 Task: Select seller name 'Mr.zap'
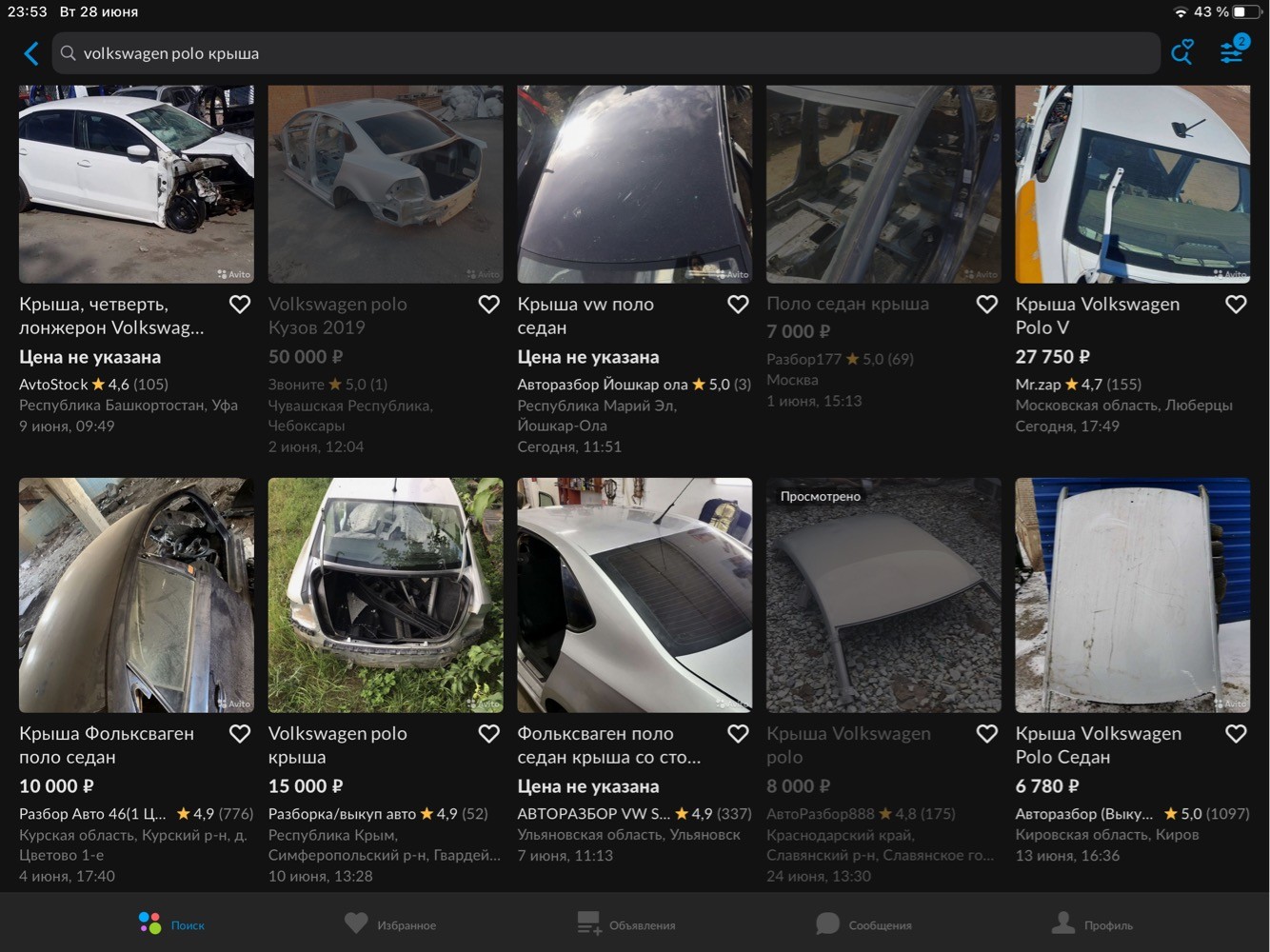(1039, 385)
